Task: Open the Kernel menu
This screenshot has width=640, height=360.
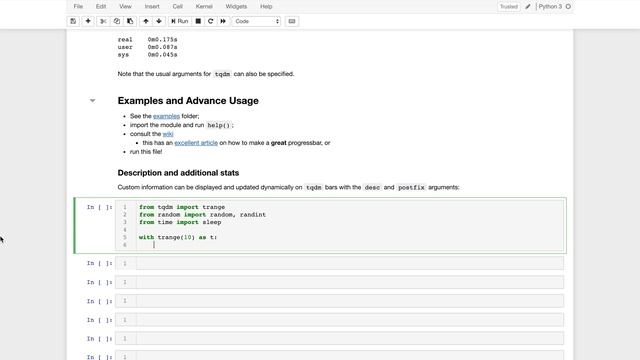Action: click(x=204, y=7)
